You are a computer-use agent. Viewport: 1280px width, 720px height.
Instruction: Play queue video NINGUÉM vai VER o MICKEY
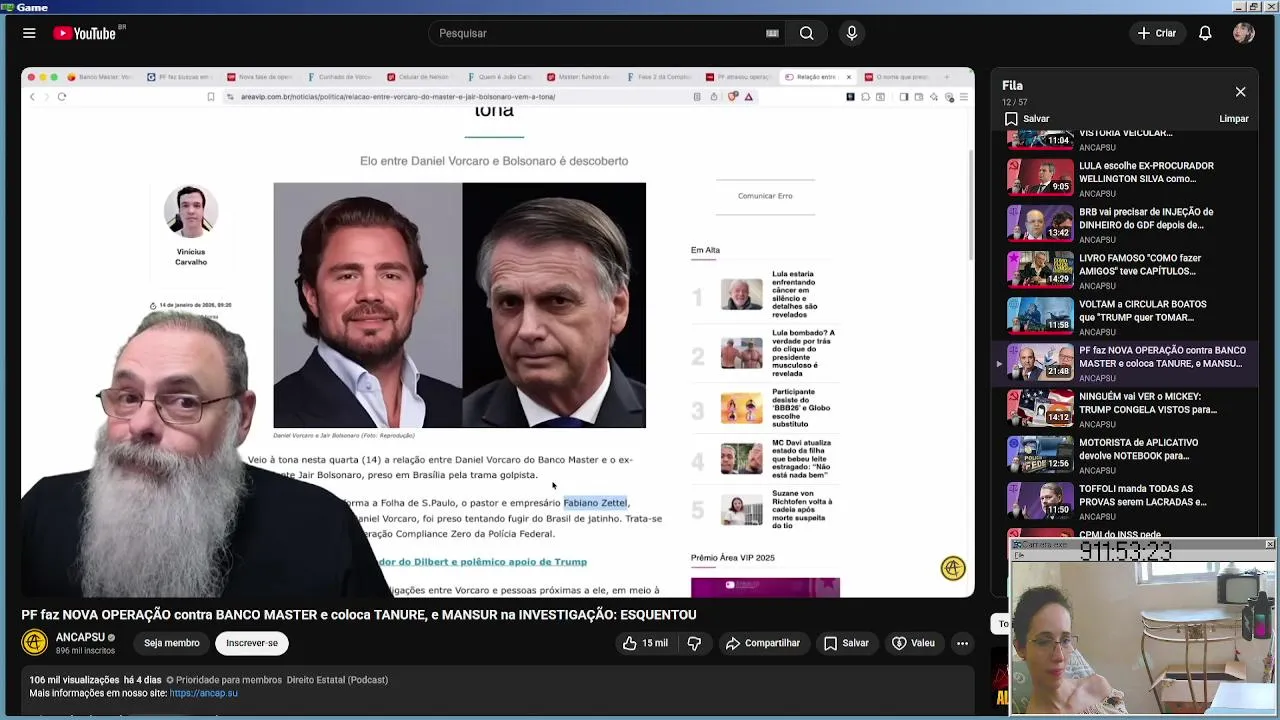1123,409
